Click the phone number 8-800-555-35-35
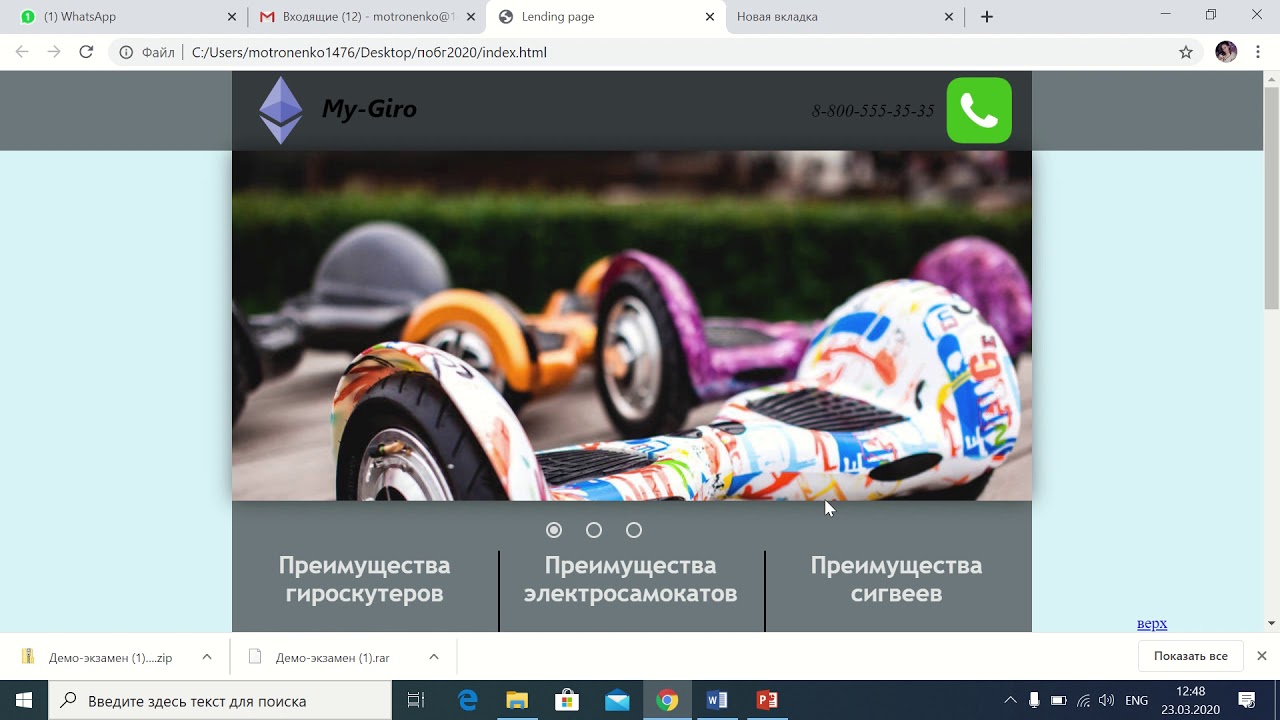1280x720 pixels. pos(873,111)
